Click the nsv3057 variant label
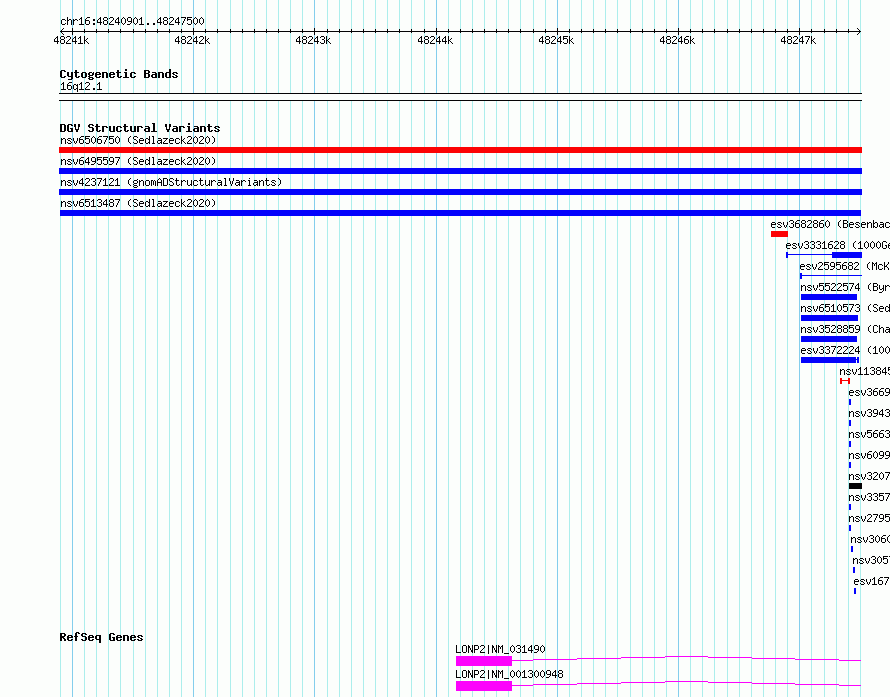This screenshot has width=890, height=697. click(x=871, y=560)
